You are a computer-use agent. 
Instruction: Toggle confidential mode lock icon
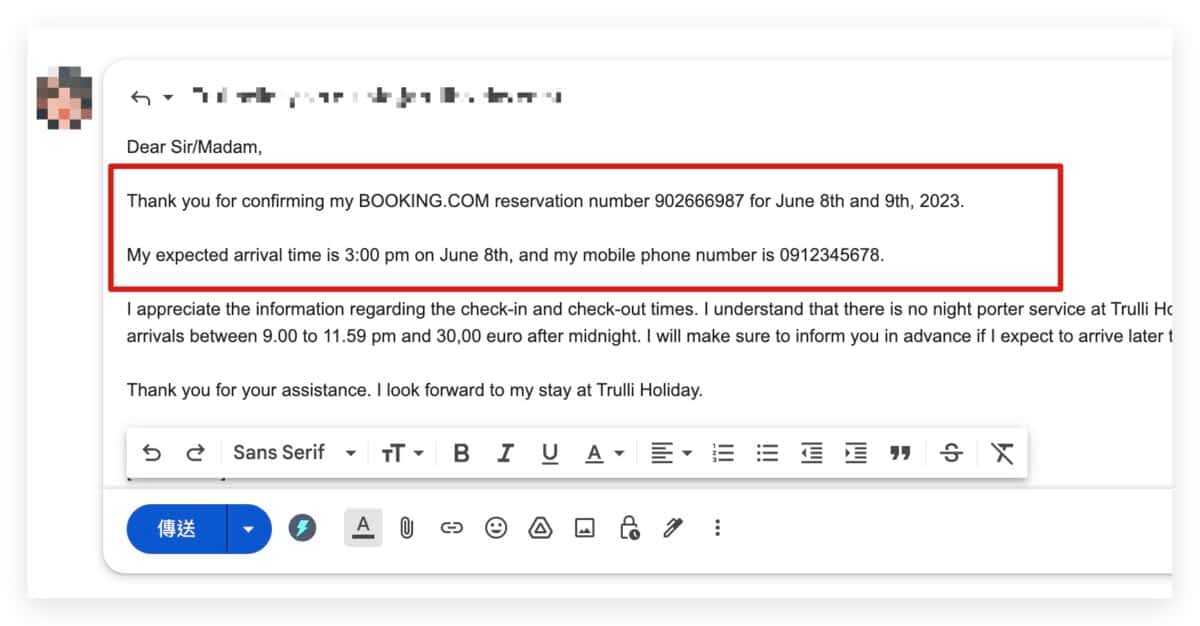coord(629,527)
